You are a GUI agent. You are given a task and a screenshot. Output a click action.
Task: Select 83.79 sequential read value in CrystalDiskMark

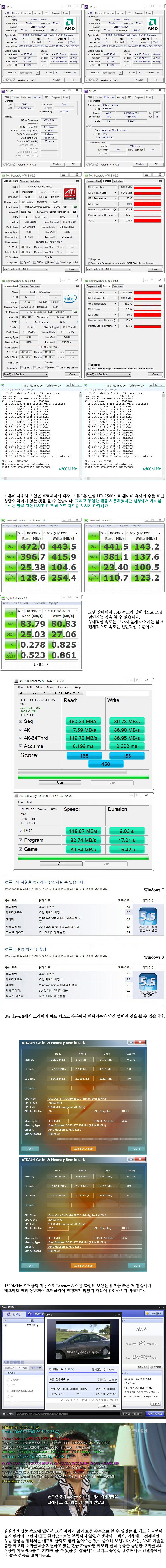click(x=32, y=624)
